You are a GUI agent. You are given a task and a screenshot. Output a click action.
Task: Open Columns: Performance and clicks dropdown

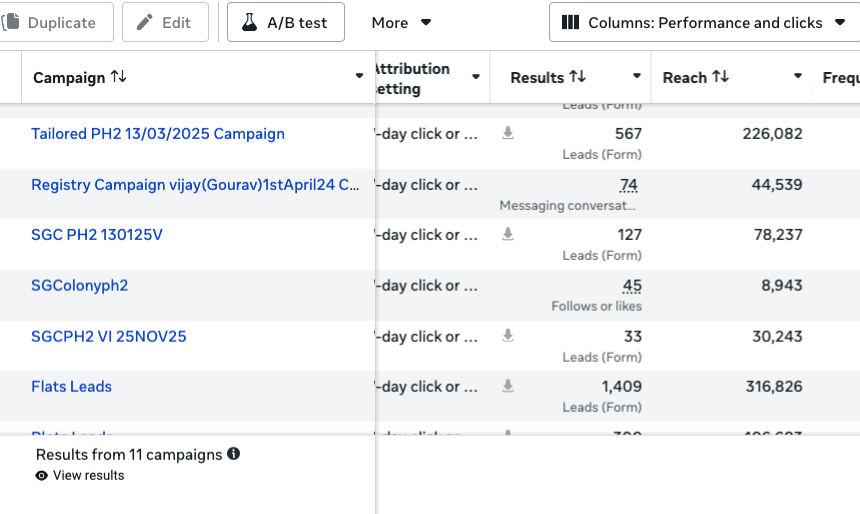tap(703, 22)
